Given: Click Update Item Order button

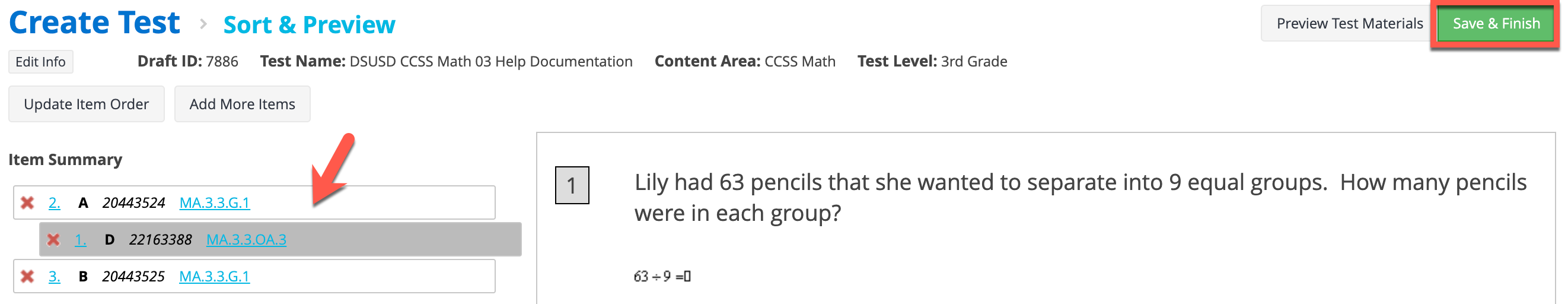Looking at the screenshot, I should point(87,104).
